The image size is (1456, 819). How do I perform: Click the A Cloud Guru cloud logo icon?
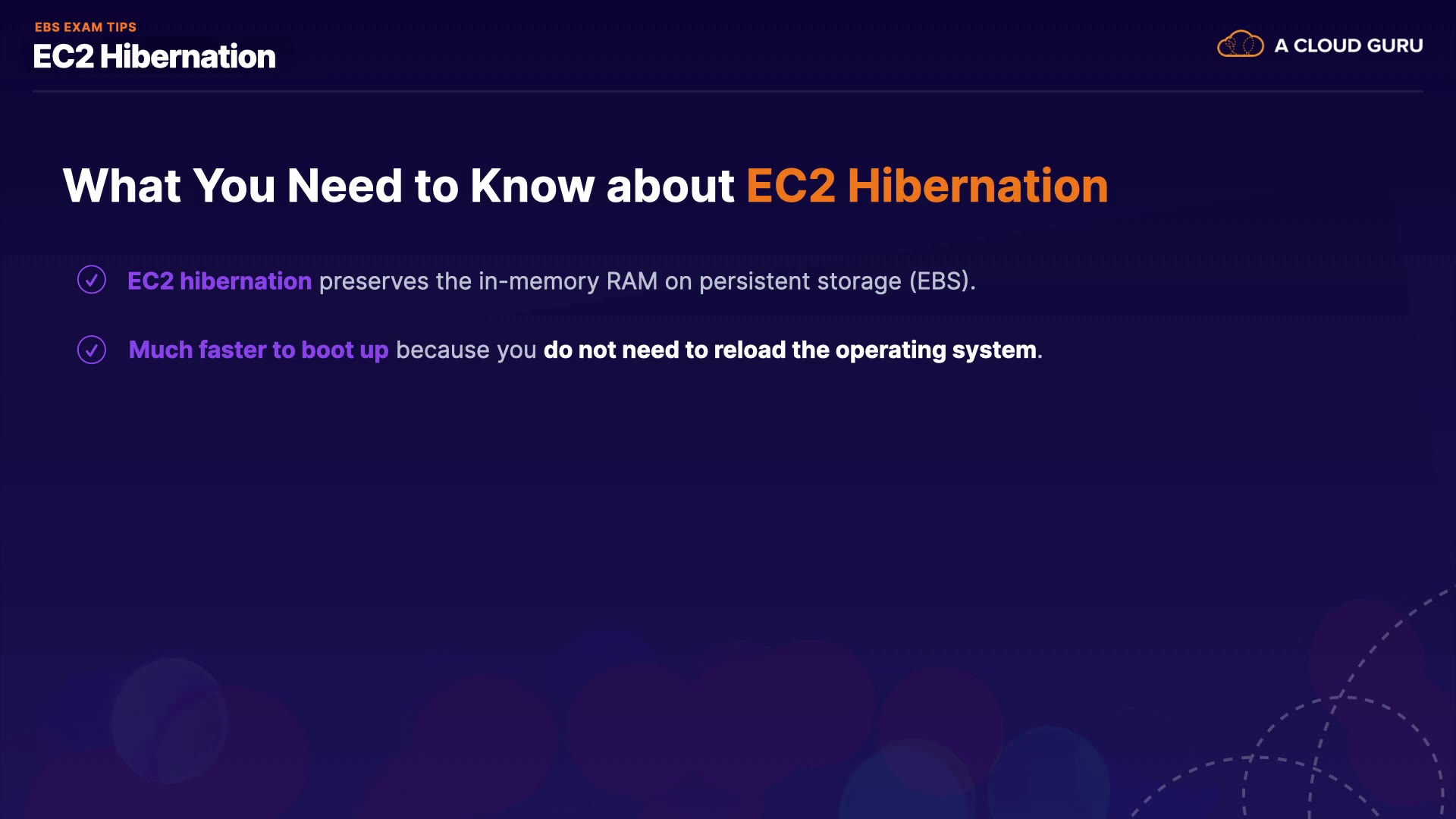pos(1240,45)
